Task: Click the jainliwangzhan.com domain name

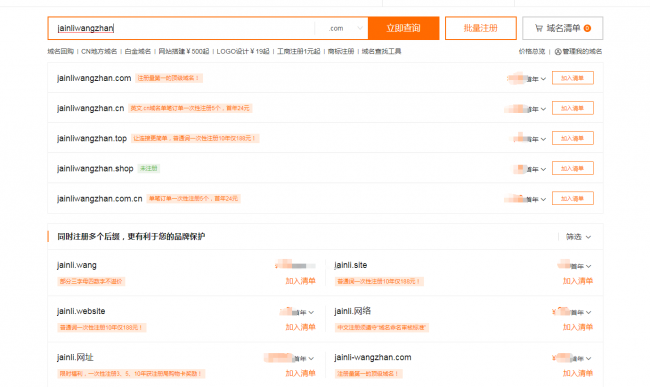Action: tap(94, 78)
